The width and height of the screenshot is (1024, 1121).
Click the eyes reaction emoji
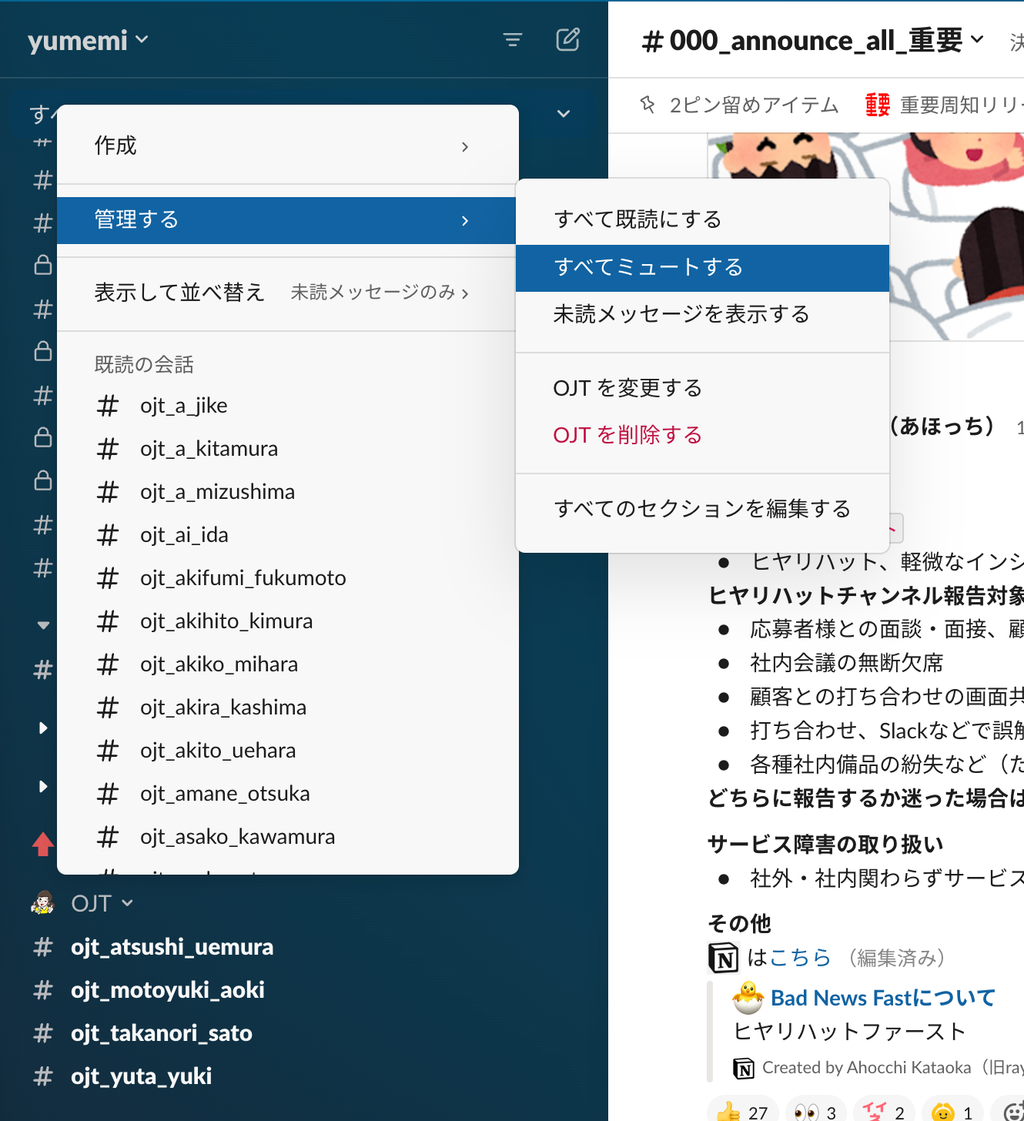click(x=806, y=1112)
